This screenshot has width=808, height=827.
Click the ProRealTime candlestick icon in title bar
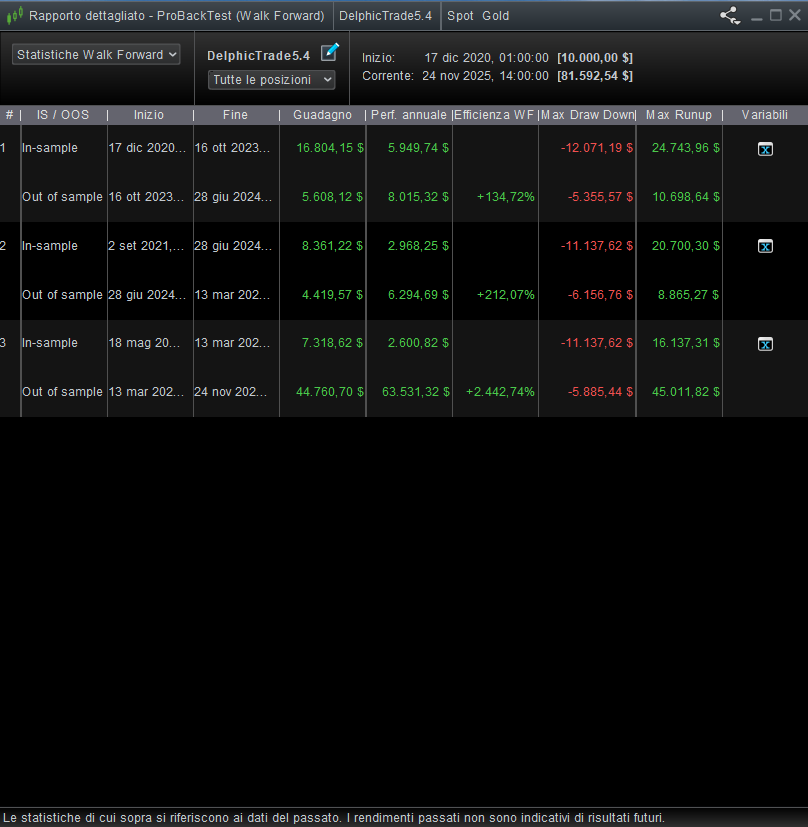[x=14, y=15]
